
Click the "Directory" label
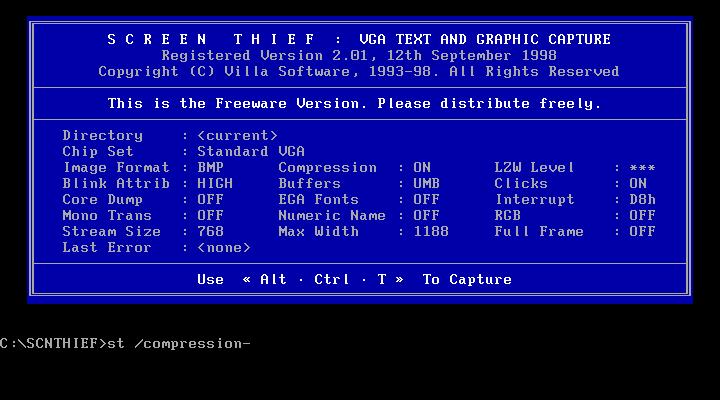tap(102, 135)
